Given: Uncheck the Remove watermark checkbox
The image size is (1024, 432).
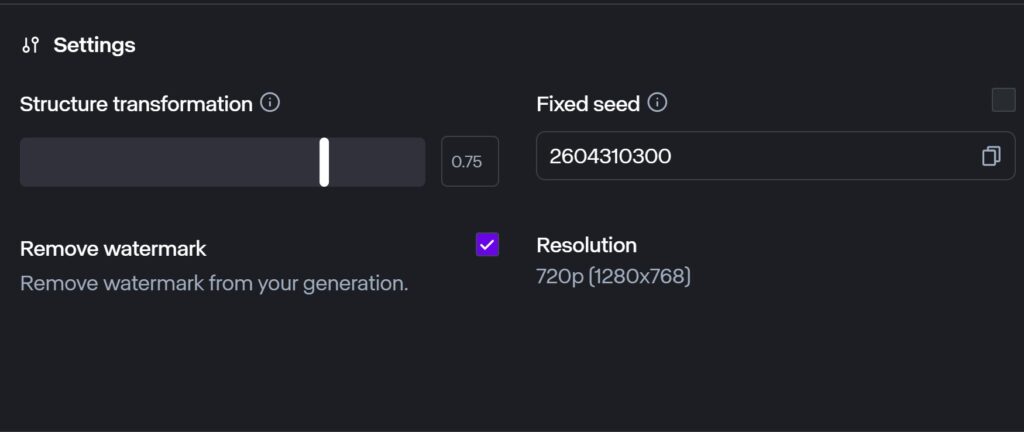Looking at the screenshot, I should [x=487, y=244].
